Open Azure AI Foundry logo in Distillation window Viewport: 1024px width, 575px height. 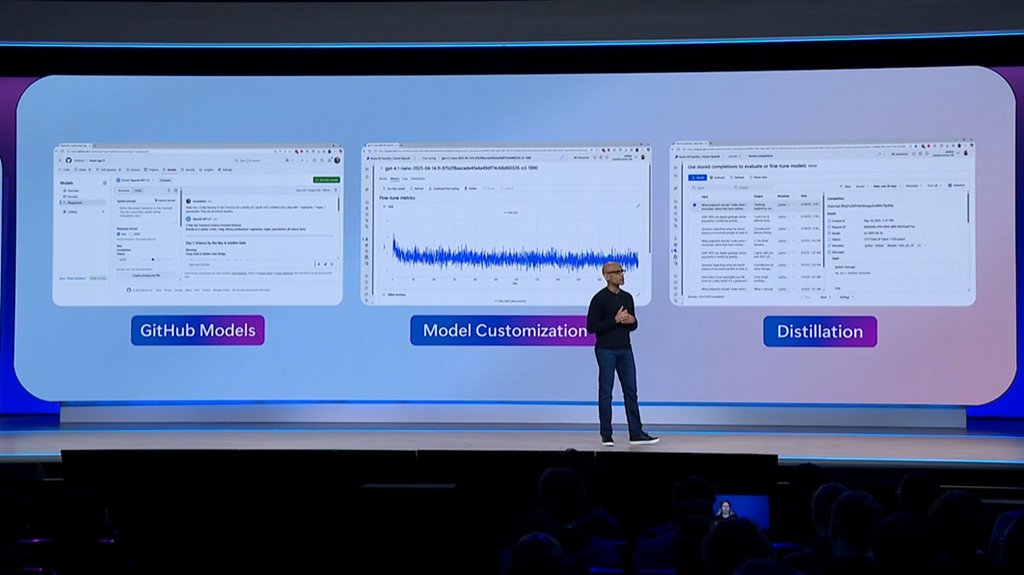click(x=678, y=157)
